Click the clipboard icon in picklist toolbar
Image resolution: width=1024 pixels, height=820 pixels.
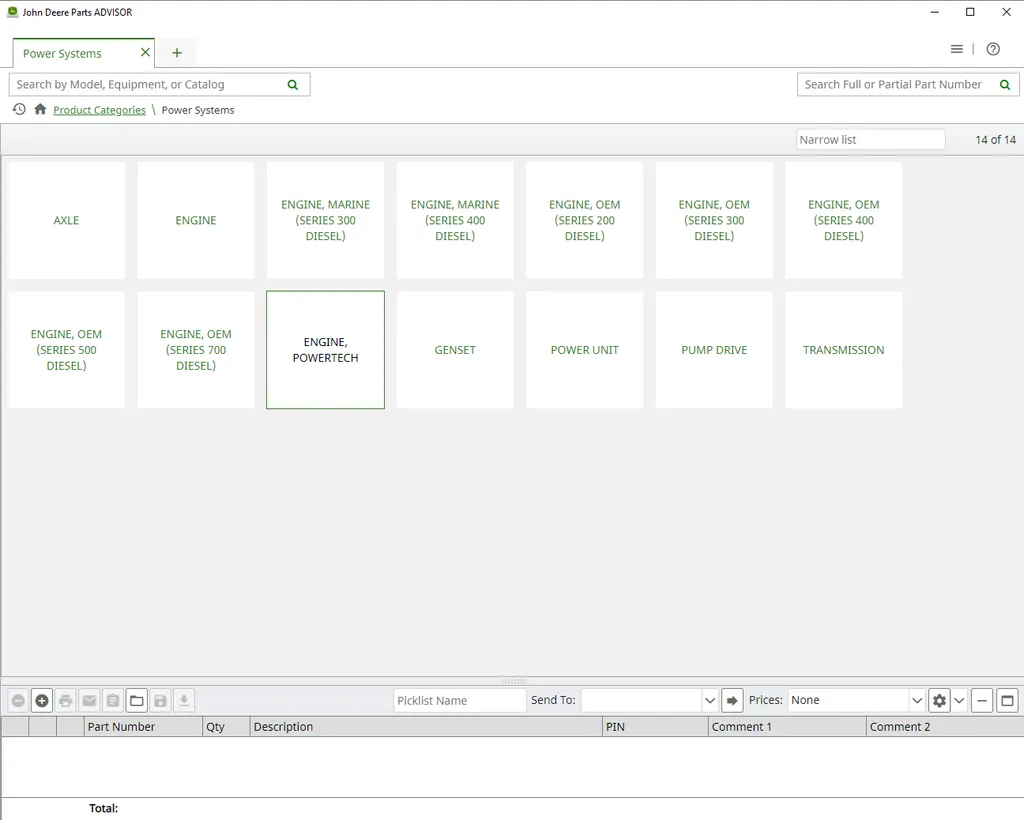point(113,701)
